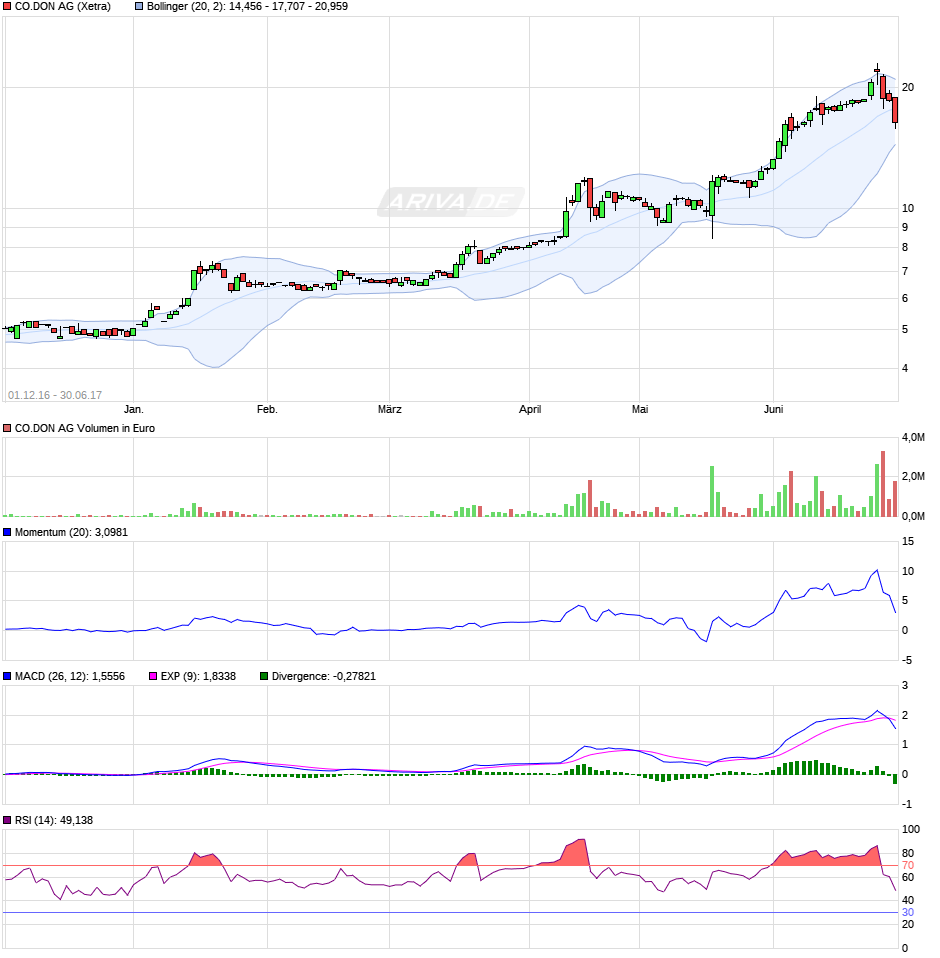Click the blue RSI threshold label '30'

(908, 913)
